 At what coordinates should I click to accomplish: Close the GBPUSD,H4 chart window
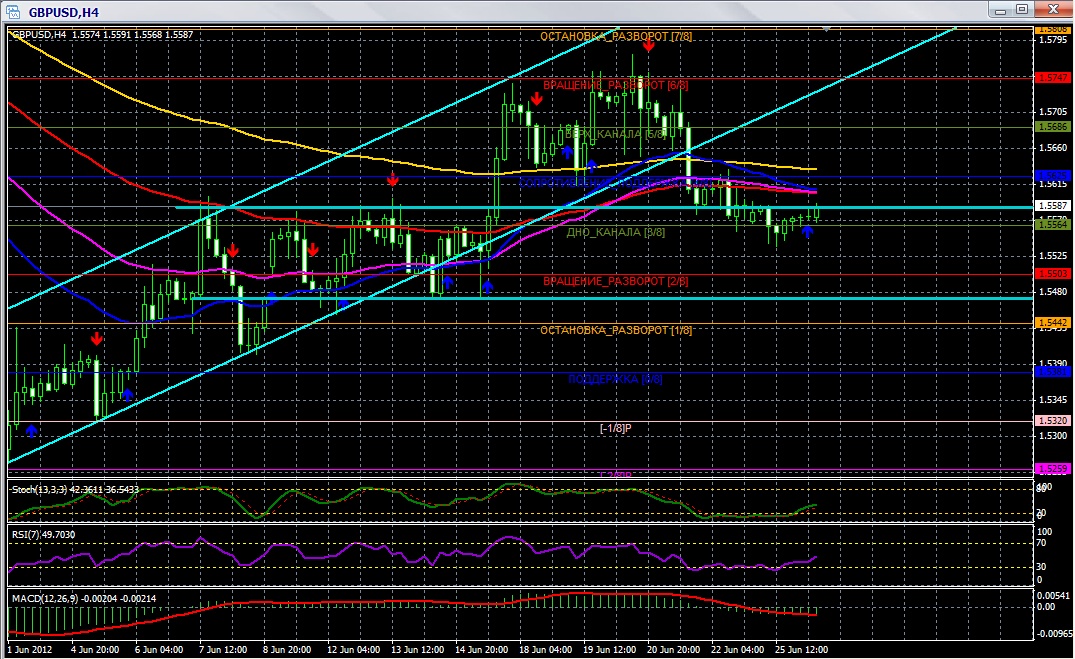(1052, 10)
